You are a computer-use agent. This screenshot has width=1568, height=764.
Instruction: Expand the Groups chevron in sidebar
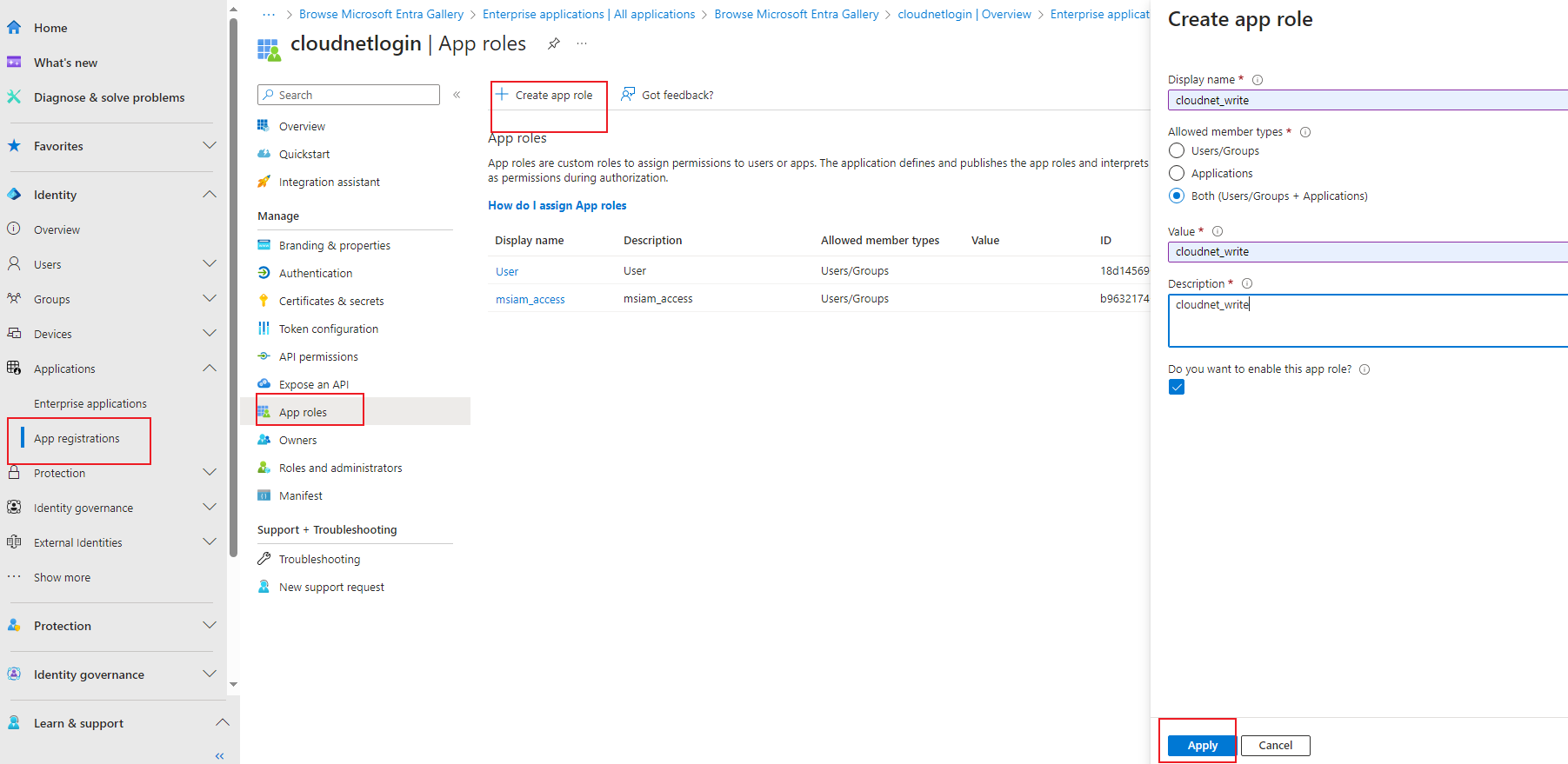tap(209, 298)
